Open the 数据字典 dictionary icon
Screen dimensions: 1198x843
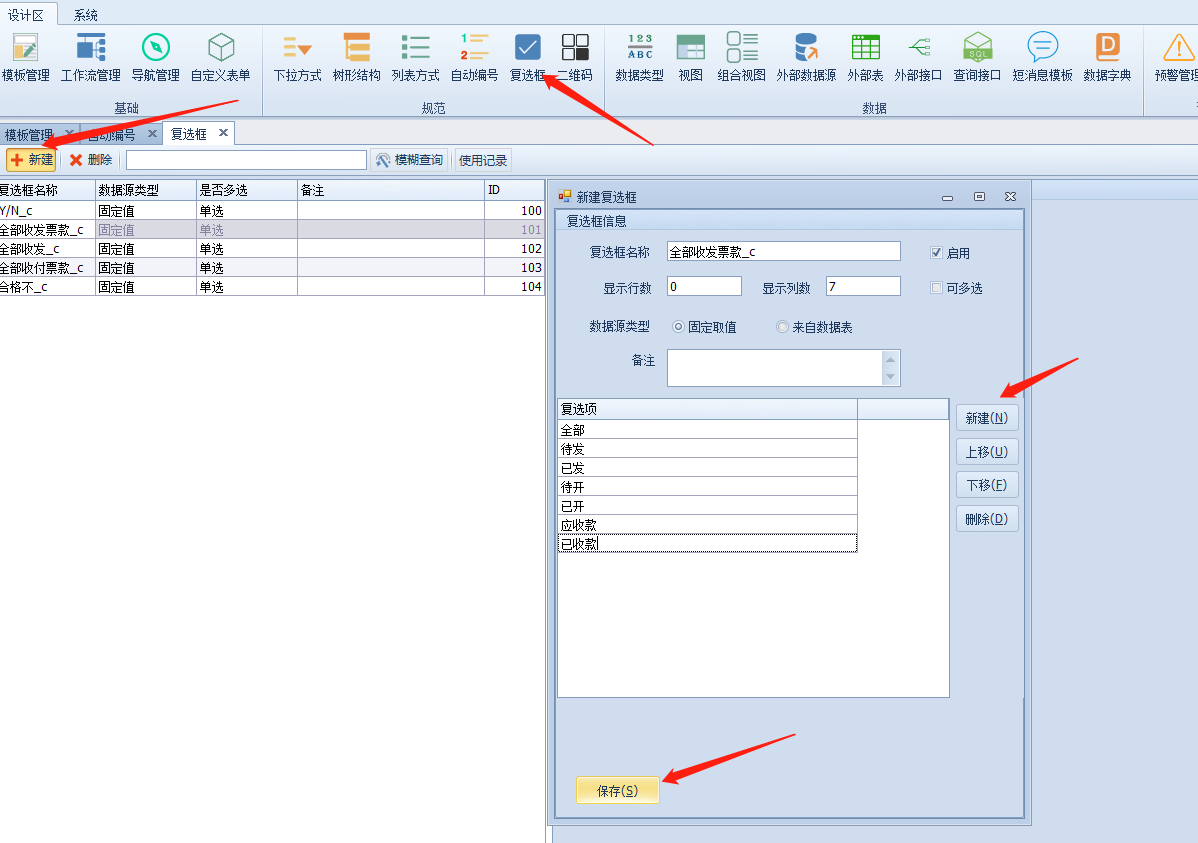coord(1107,47)
